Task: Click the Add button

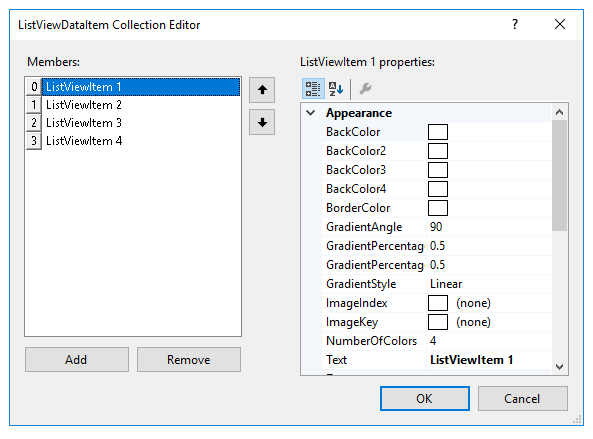Action: coord(77,360)
